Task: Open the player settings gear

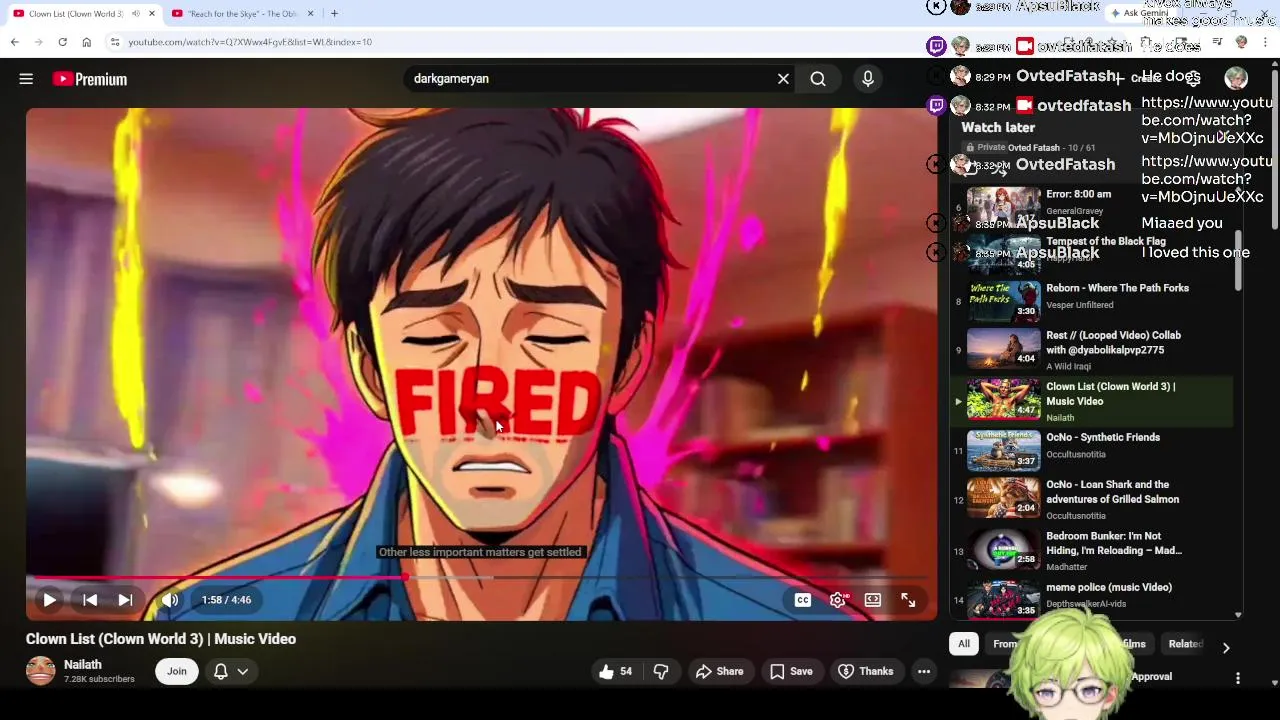Action: tap(838, 600)
